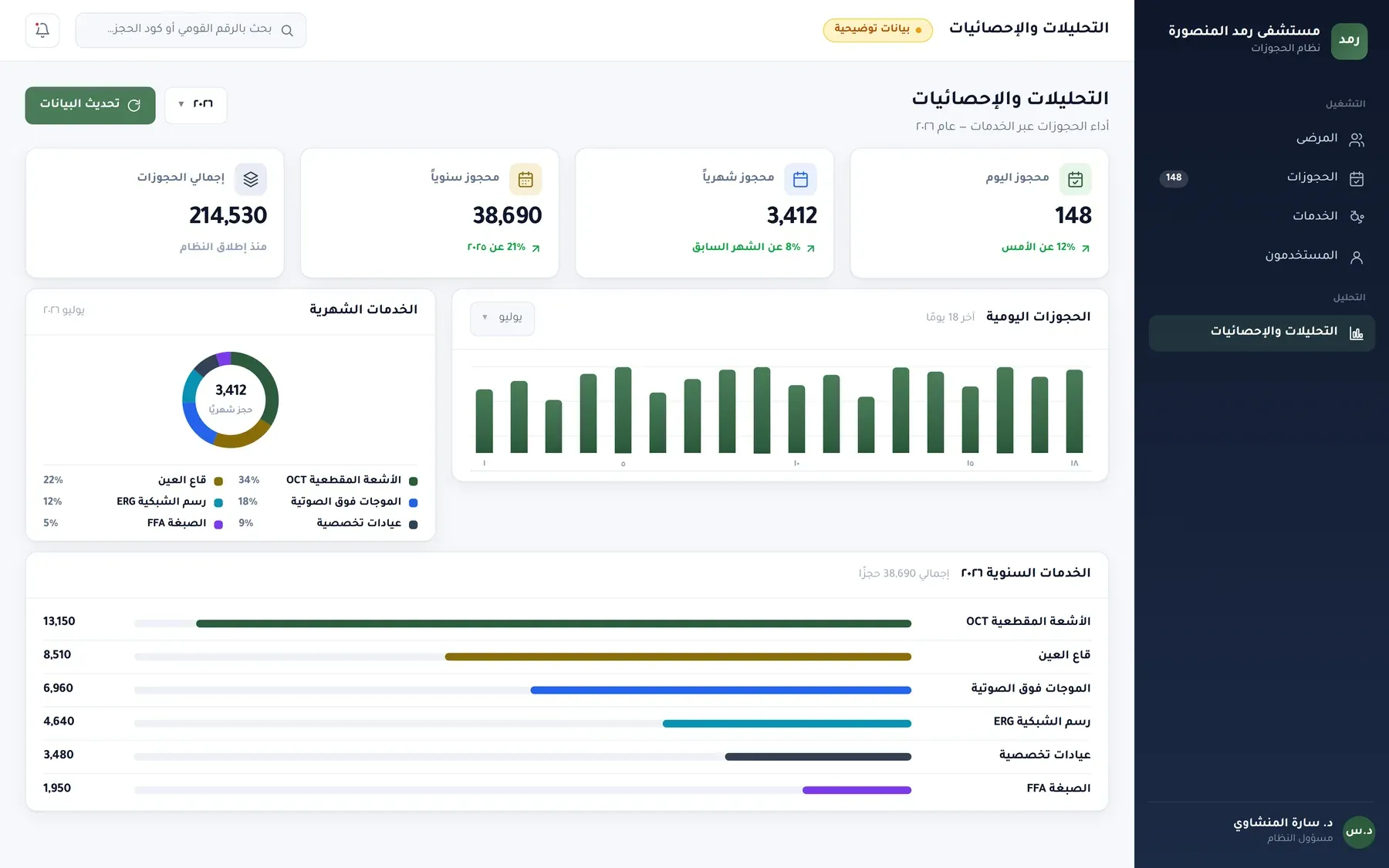Click the قاع العين yearly progress bar
Image resolution: width=1389 pixels, height=868 pixels.
point(522,657)
